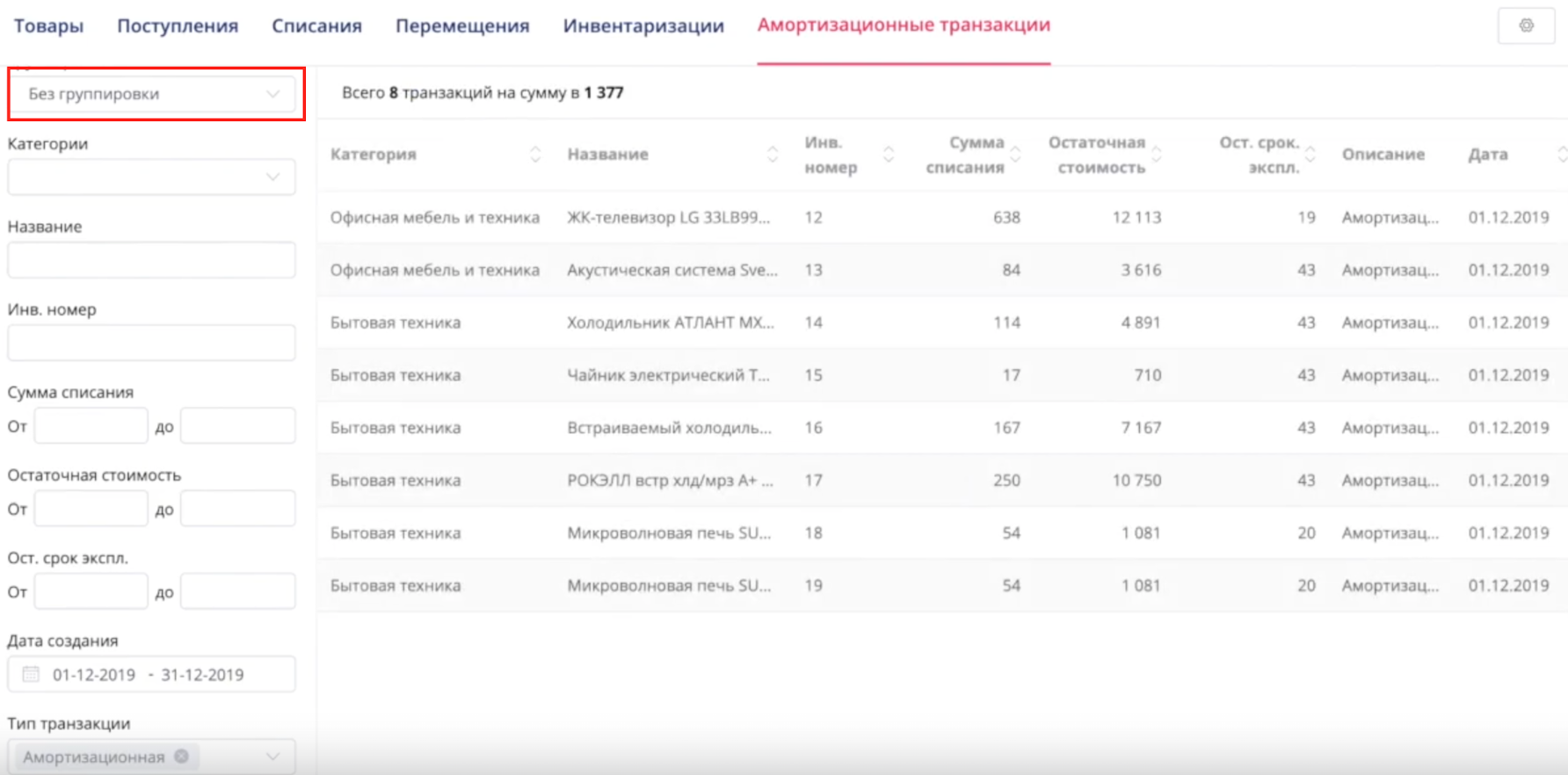This screenshot has height=775, width=1568.
Task: Click the Ост. срок экспл. От field
Action: pos(91,591)
